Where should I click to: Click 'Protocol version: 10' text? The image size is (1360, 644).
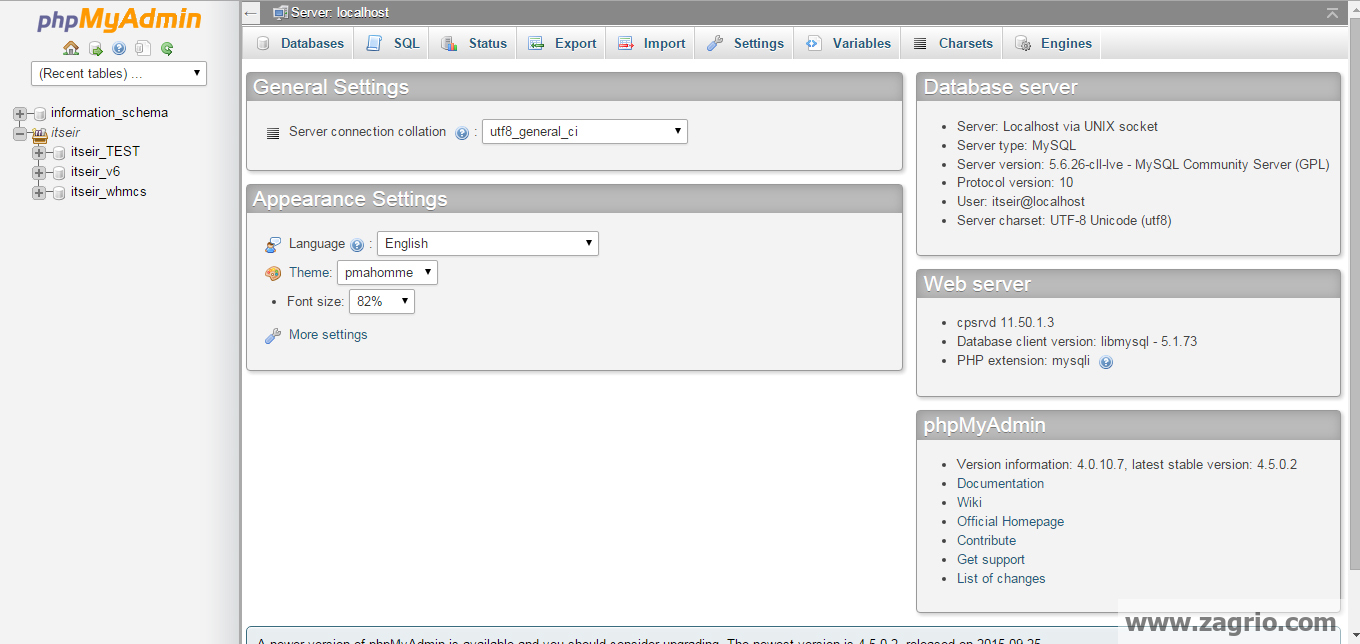tap(1015, 182)
